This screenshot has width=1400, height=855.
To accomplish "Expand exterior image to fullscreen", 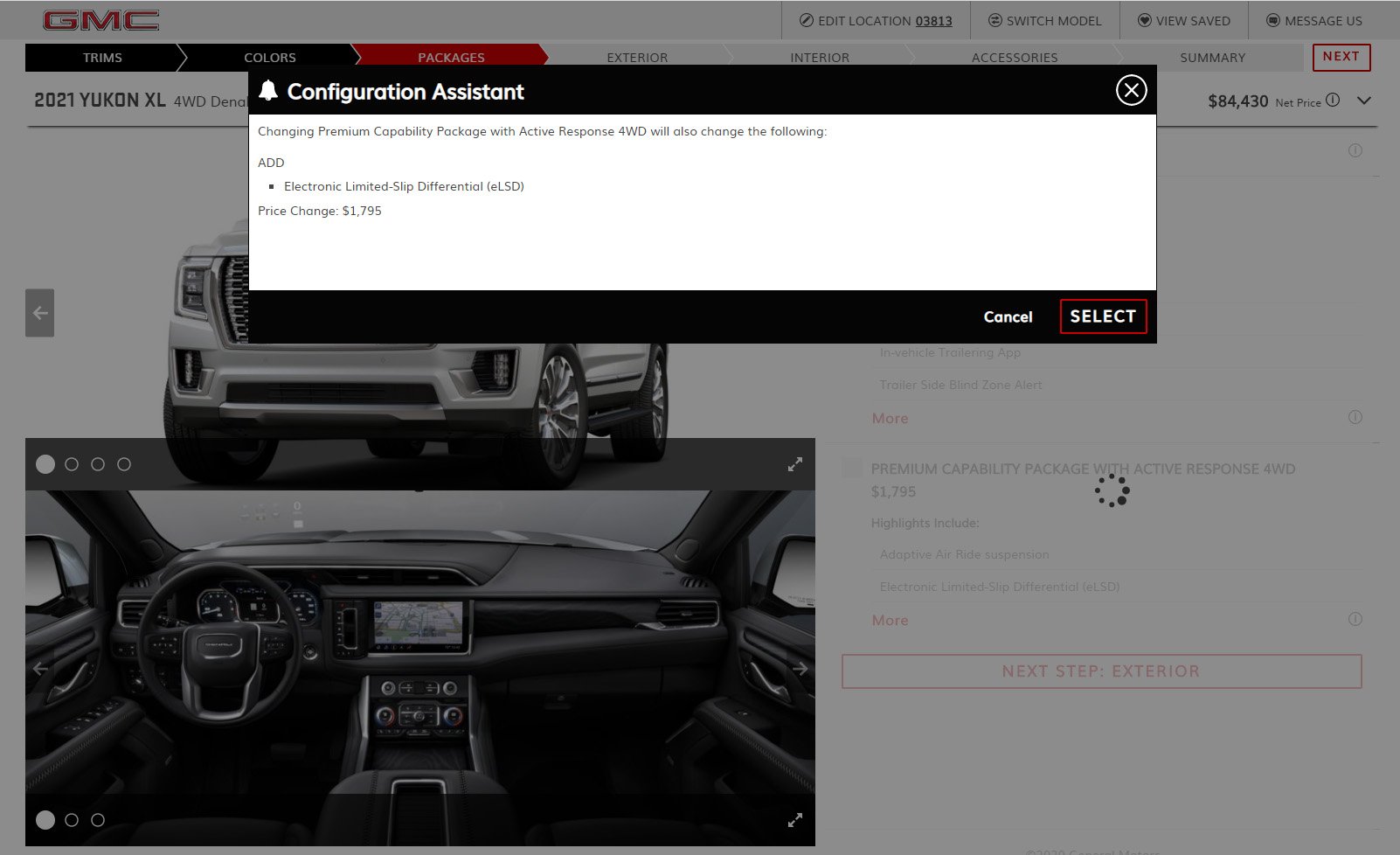I will pos(794,464).
